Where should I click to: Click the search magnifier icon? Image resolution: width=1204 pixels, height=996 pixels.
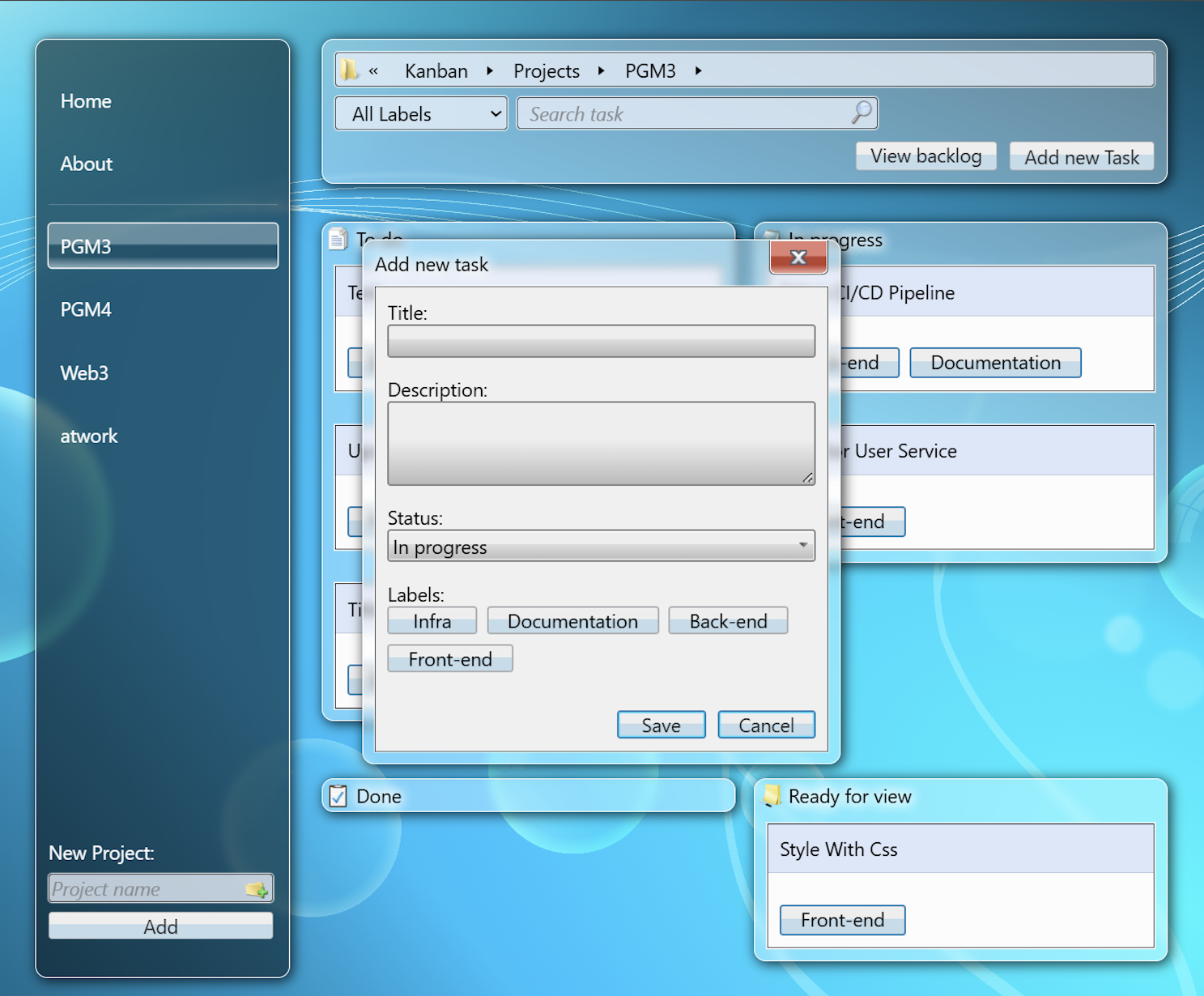point(861,113)
